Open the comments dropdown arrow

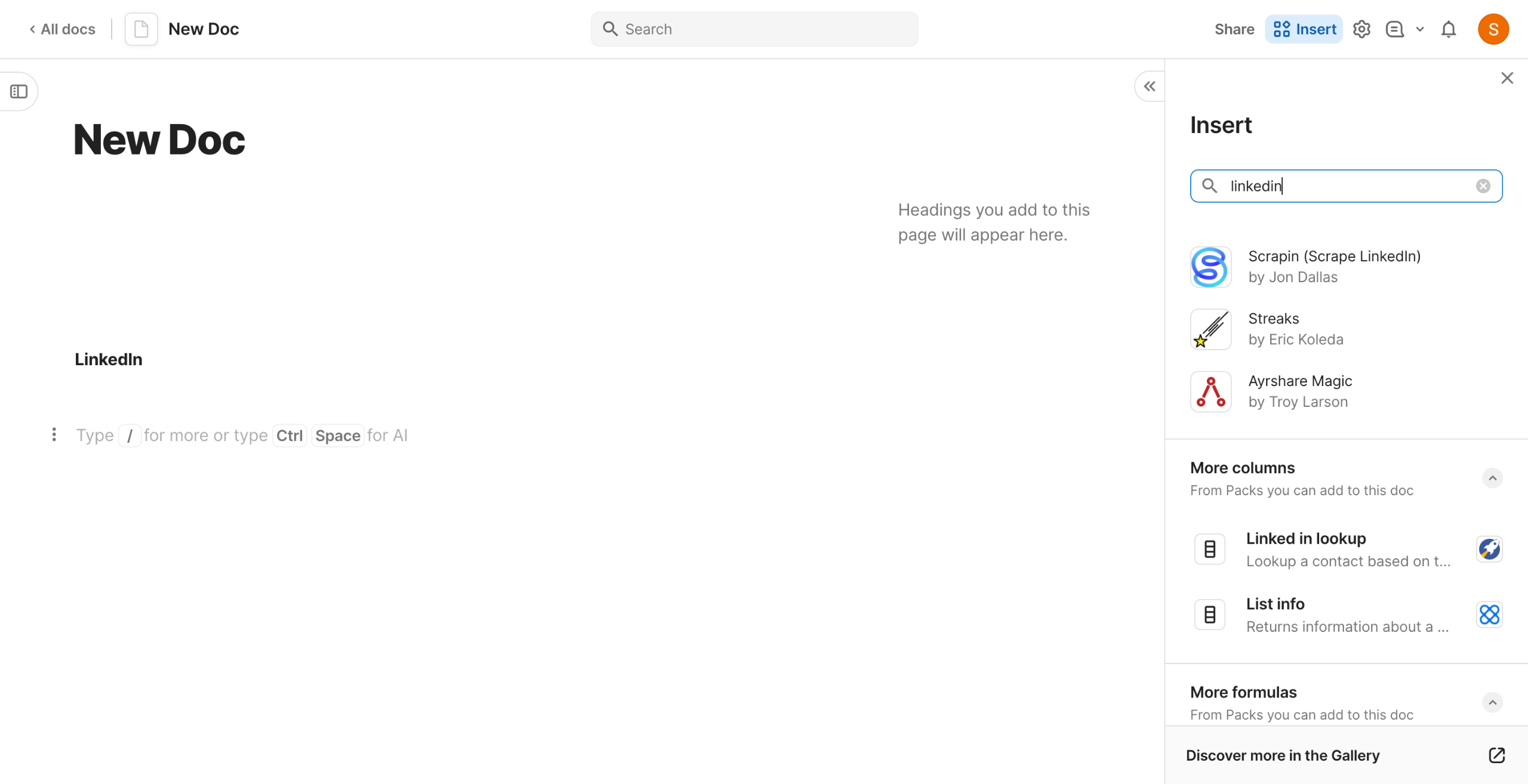[1420, 29]
